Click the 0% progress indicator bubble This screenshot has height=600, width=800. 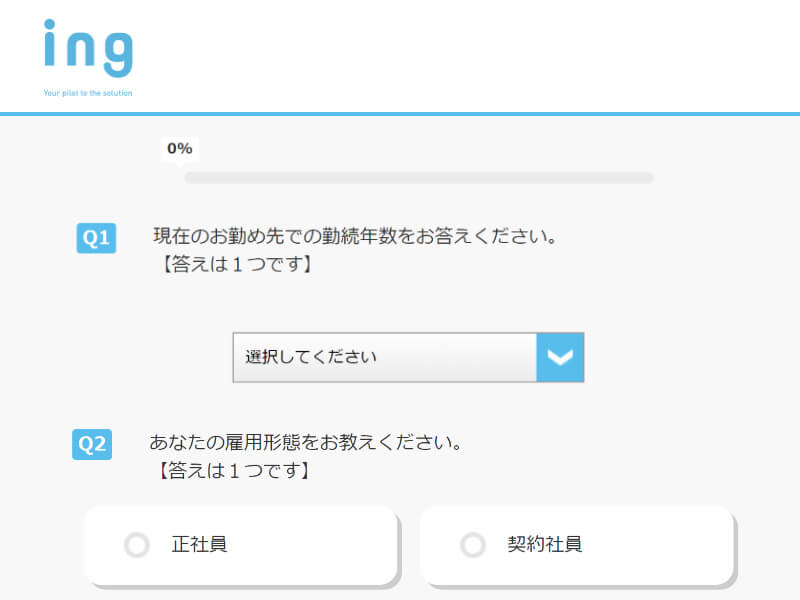click(x=180, y=149)
